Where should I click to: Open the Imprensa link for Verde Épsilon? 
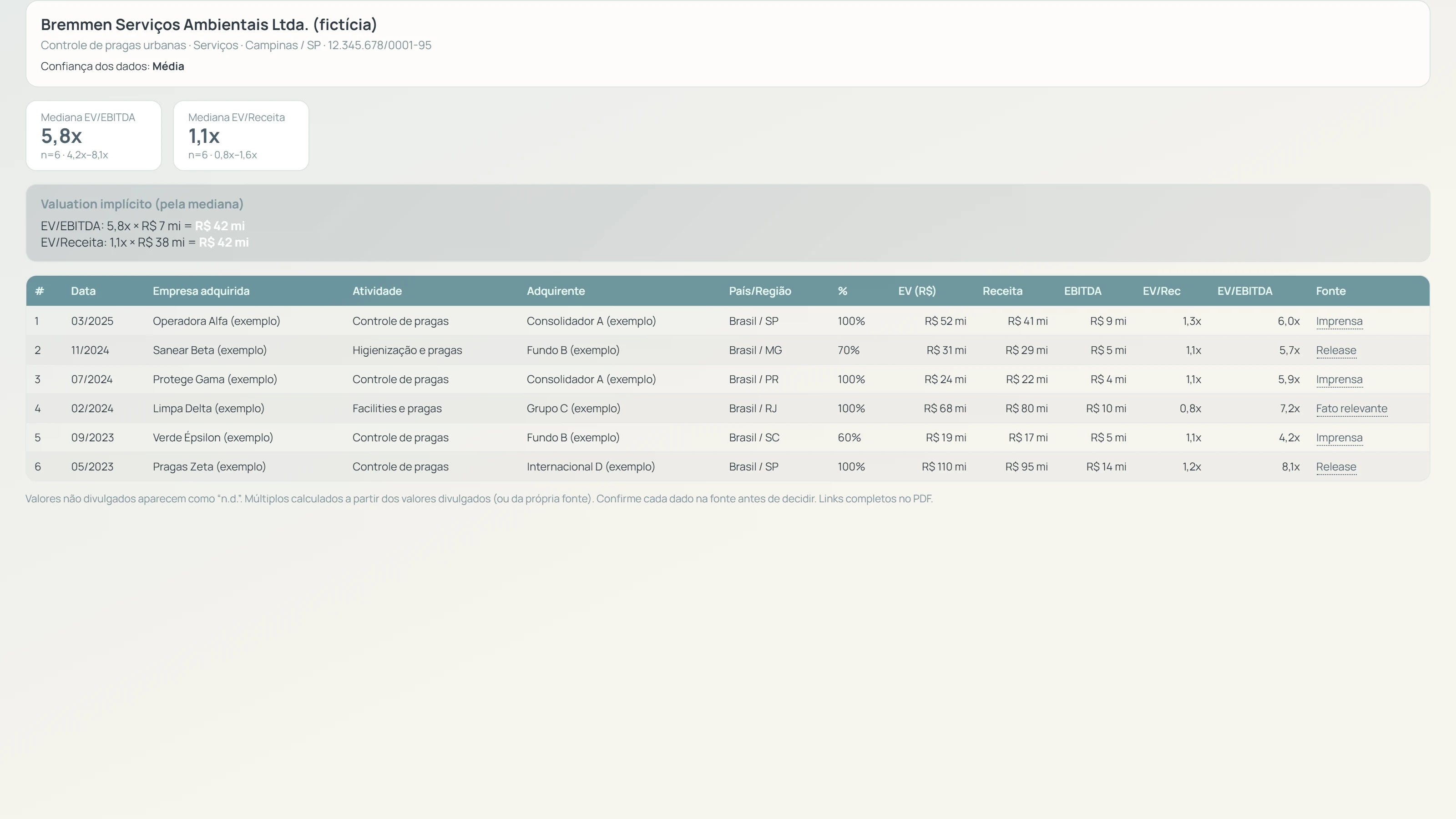[x=1339, y=437]
